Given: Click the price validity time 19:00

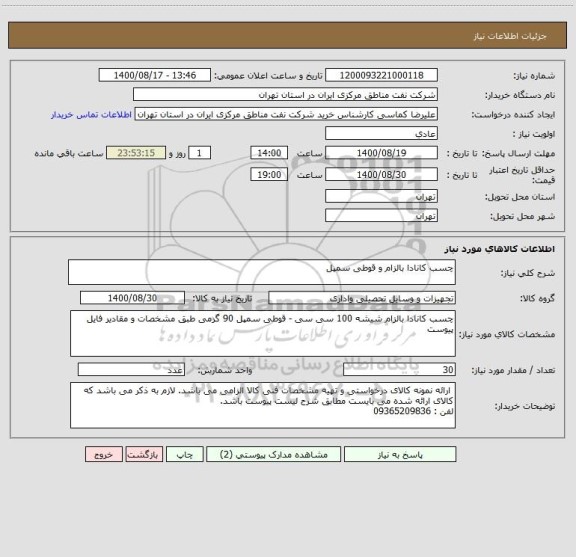Looking at the screenshot, I should (x=269, y=175).
